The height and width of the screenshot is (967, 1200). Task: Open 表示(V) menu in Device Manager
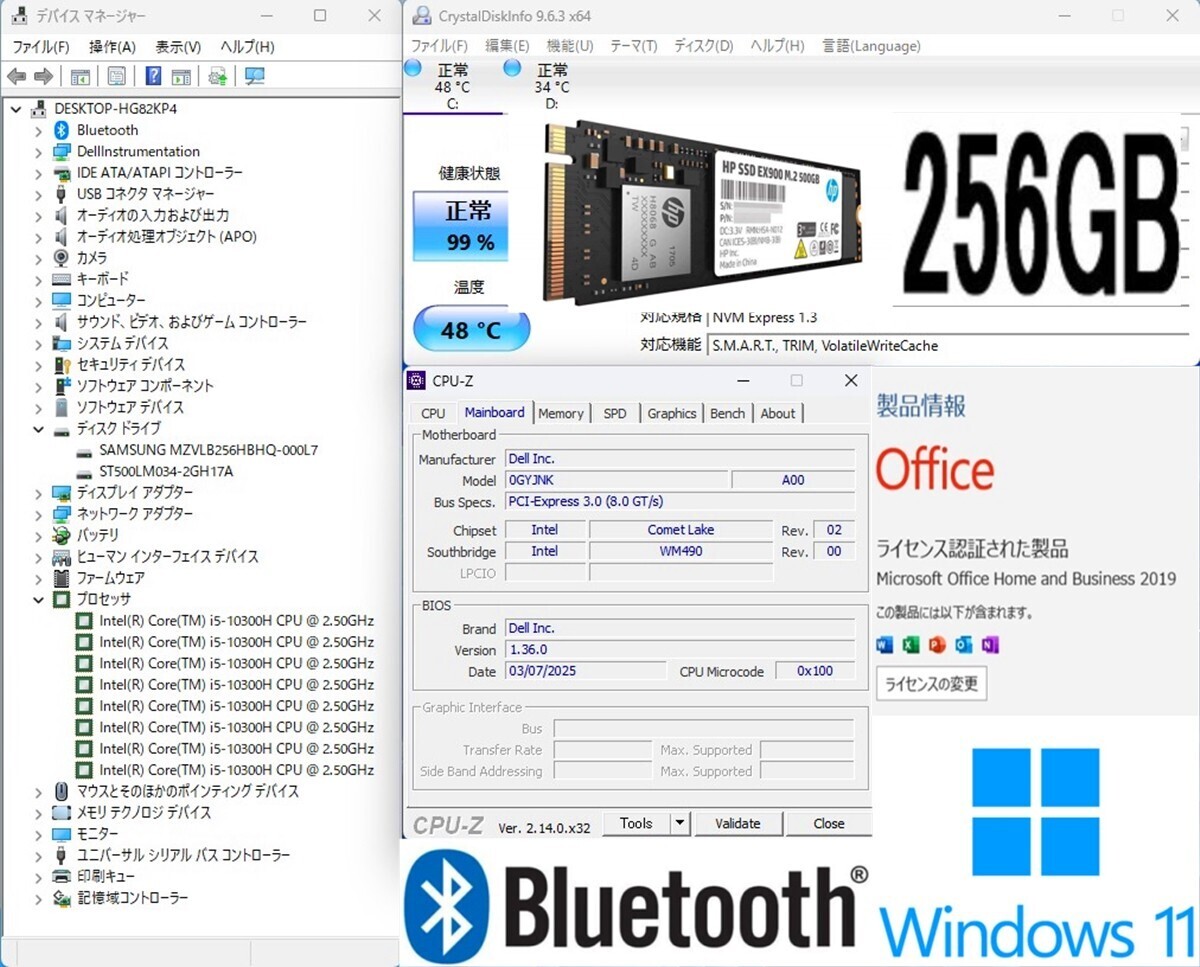[178, 47]
